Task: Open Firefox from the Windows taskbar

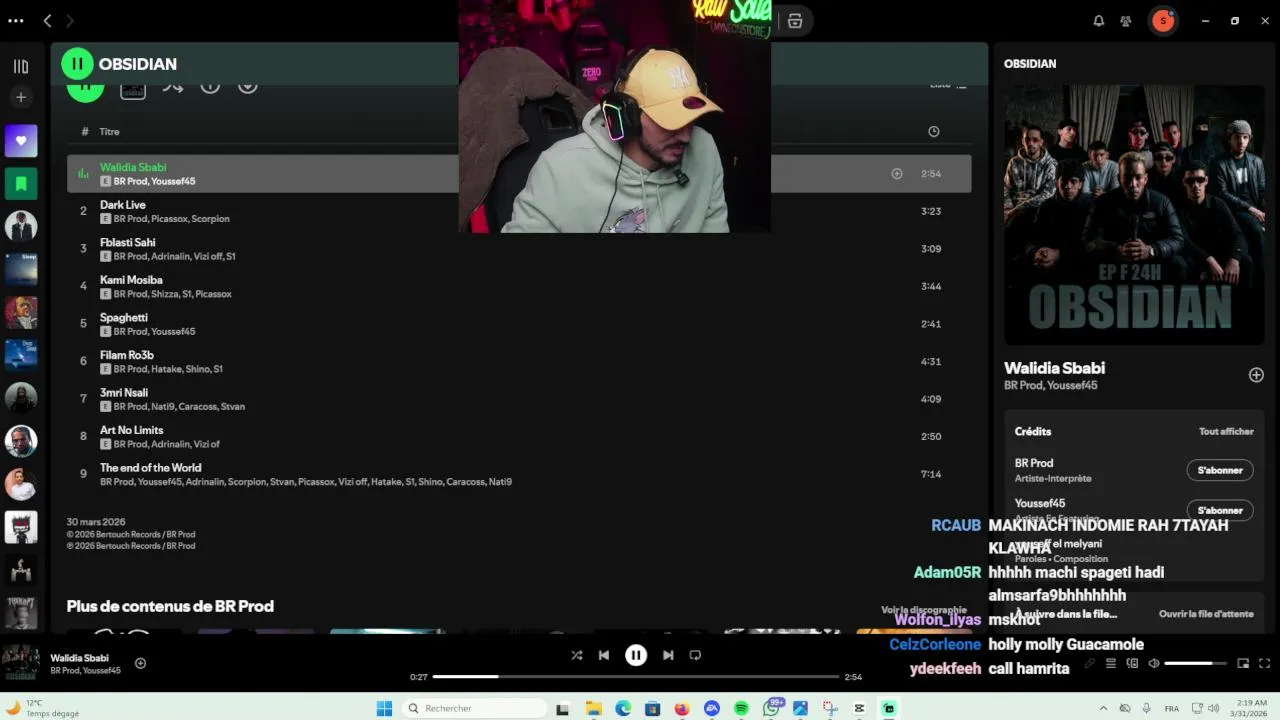Action: click(682, 708)
